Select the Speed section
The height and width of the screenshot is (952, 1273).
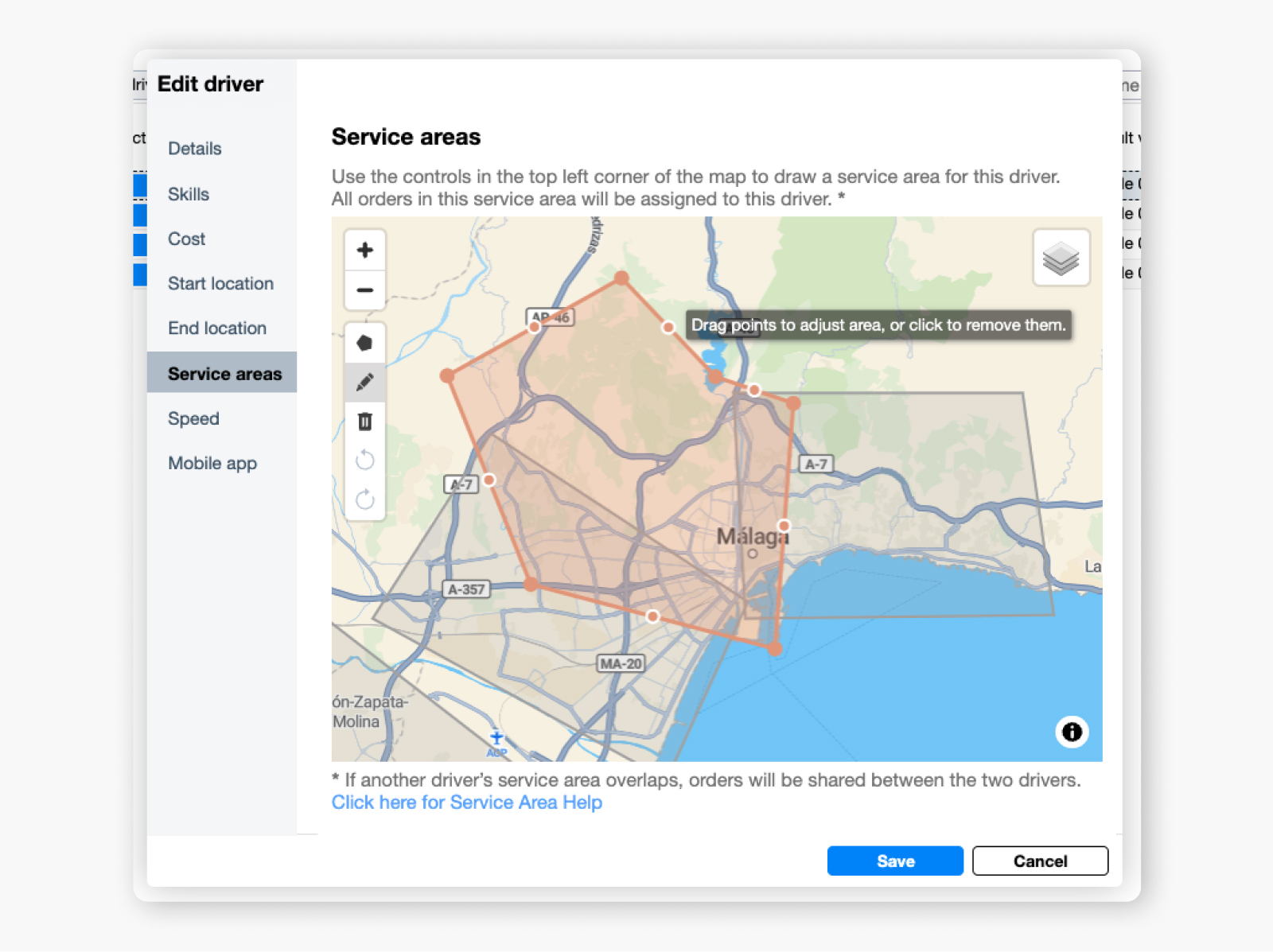193,418
